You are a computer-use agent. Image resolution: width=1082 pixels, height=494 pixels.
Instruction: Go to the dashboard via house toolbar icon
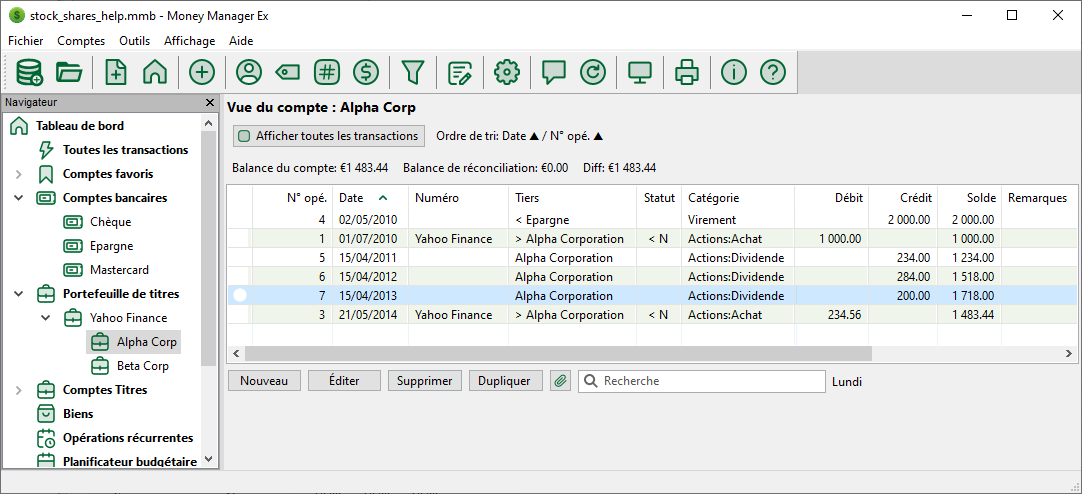(x=155, y=72)
